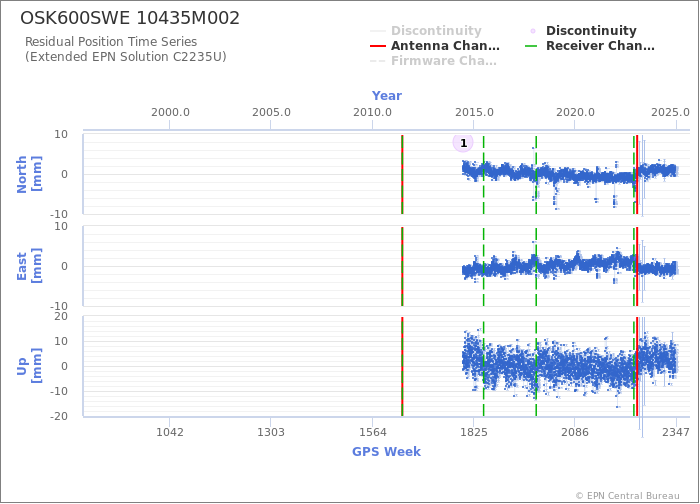
Task: Click the 2020.0 year tick label
Action: (x=575, y=112)
